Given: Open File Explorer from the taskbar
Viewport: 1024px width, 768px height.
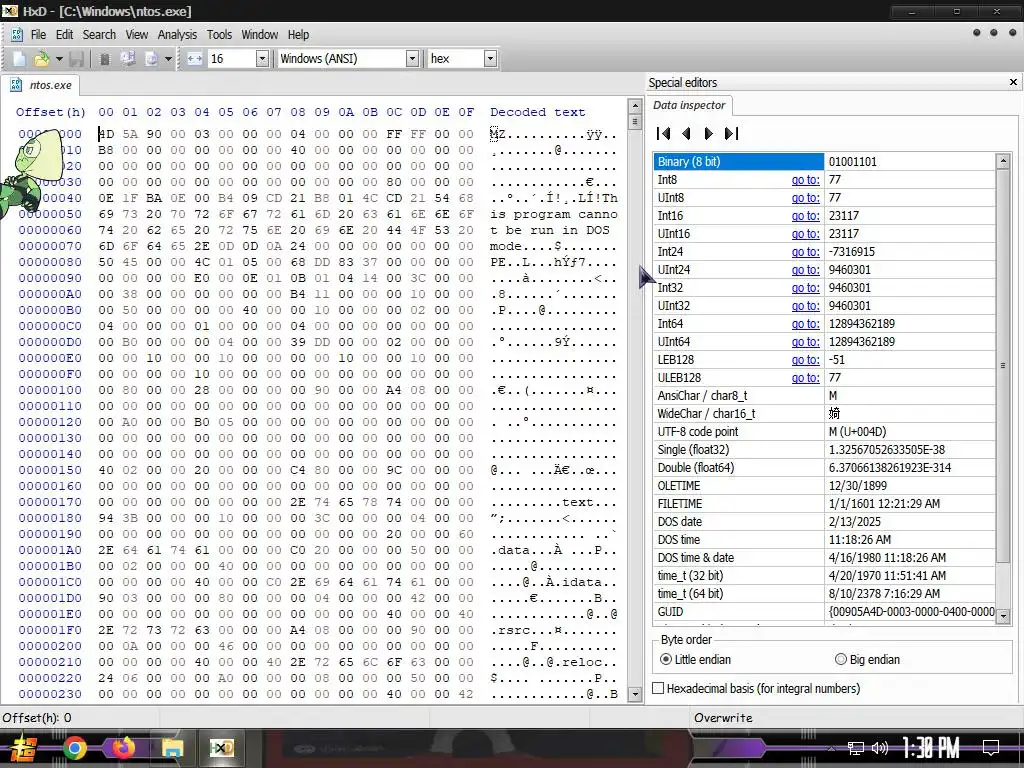Looking at the screenshot, I should tap(172, 748).
